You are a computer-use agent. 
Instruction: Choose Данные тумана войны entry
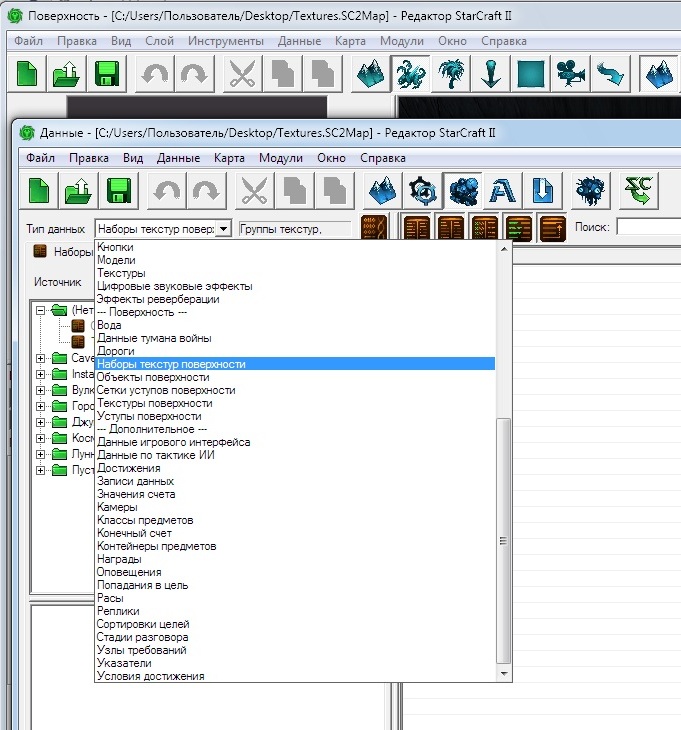295,338
